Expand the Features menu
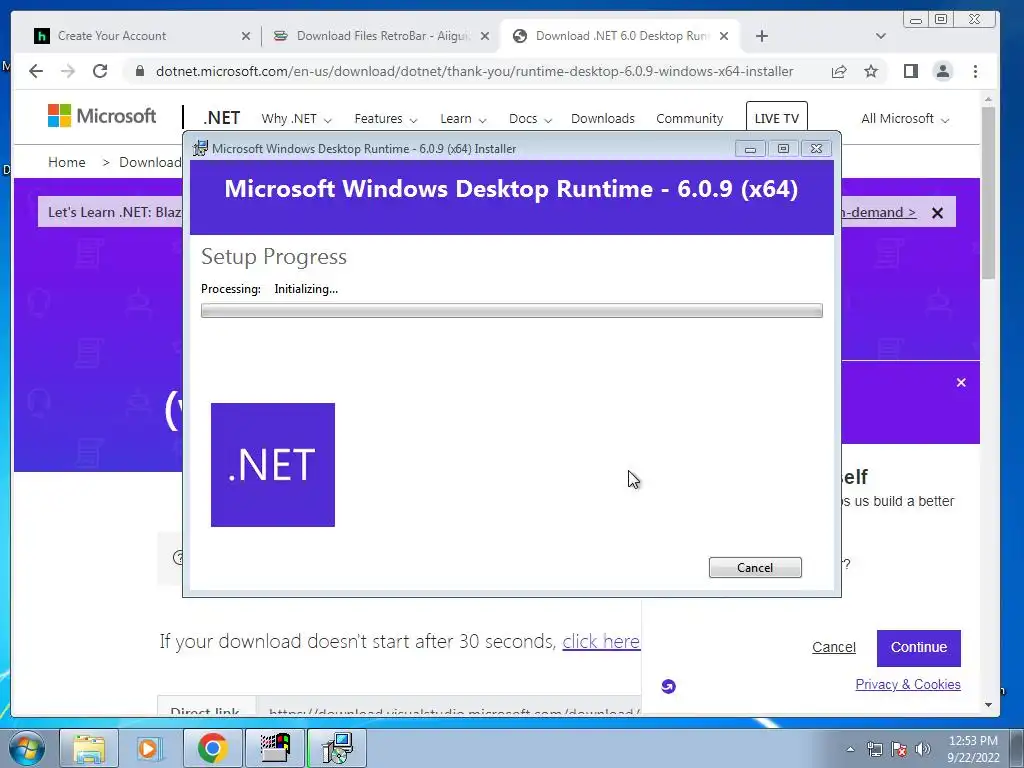Screen dimensions: 1024x768 coord(385,119)
